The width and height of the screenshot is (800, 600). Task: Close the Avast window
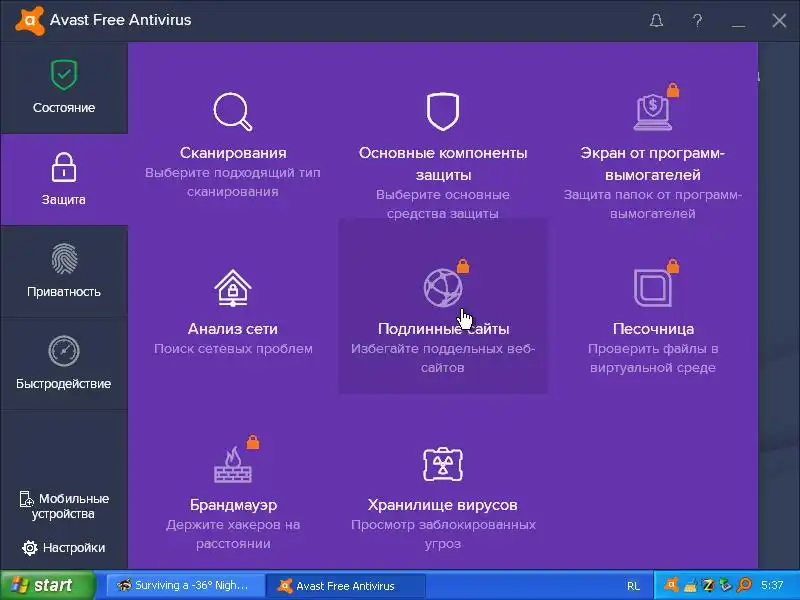(779, 20)
